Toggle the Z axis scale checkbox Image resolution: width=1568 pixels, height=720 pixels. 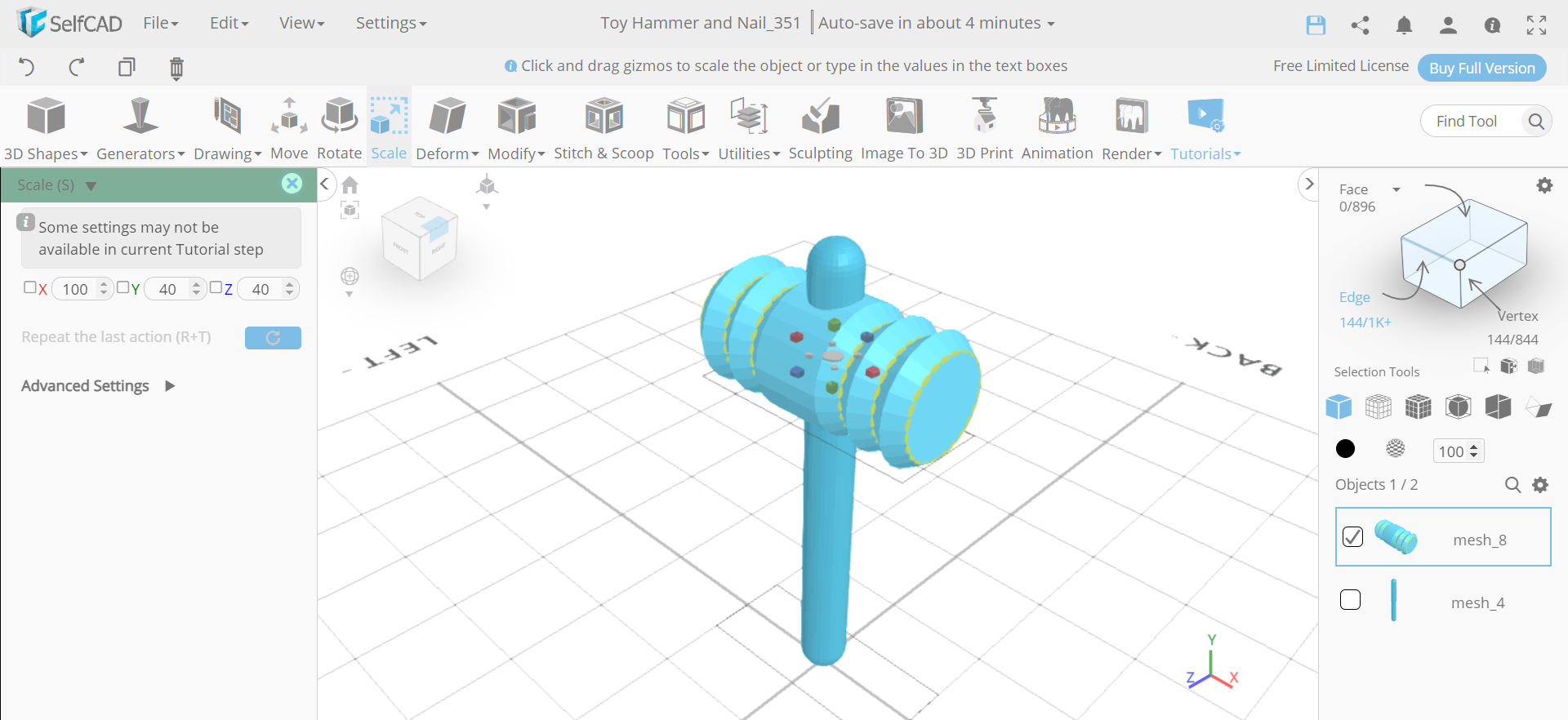click(x=216, y=287)
